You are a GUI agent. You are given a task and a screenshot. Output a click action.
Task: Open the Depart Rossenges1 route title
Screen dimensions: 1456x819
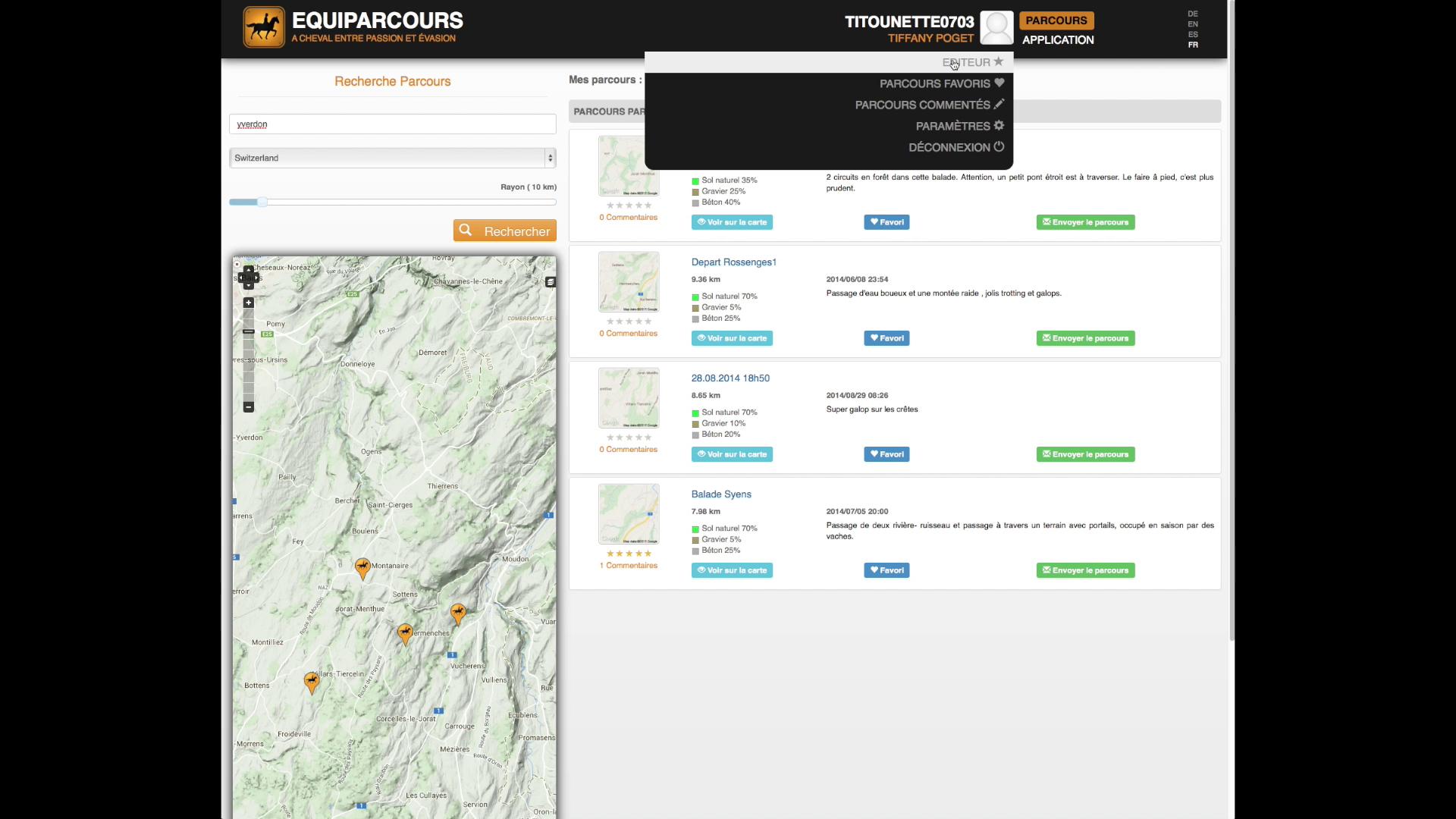[x=733, y=262]
